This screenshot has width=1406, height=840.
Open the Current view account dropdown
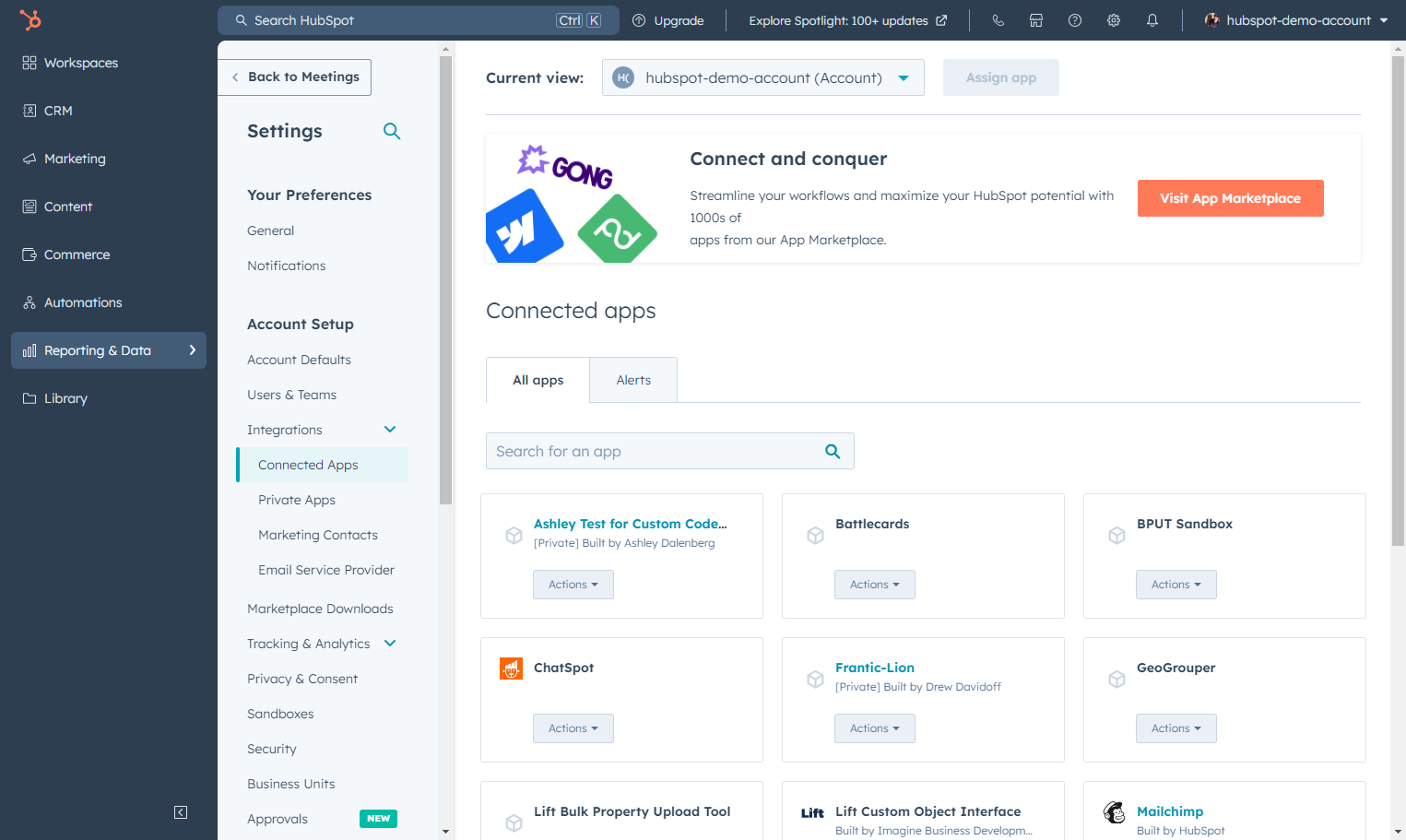pyautogui.click(x=763, y=77)
